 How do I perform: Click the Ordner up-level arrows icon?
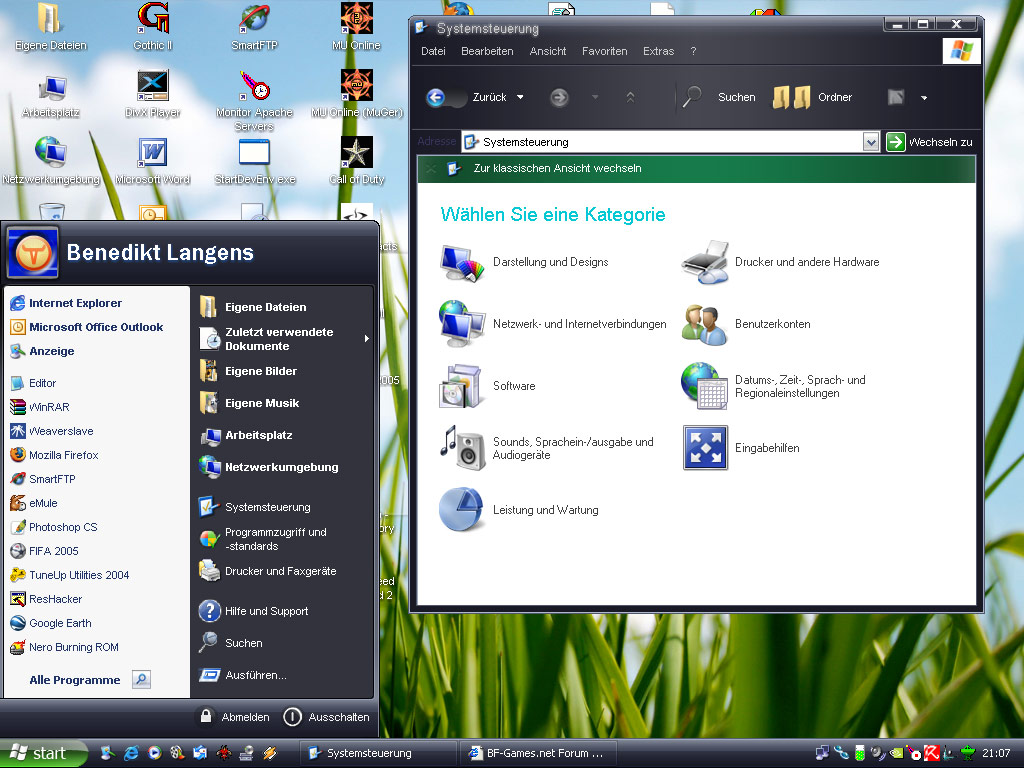tap(630, 97)
